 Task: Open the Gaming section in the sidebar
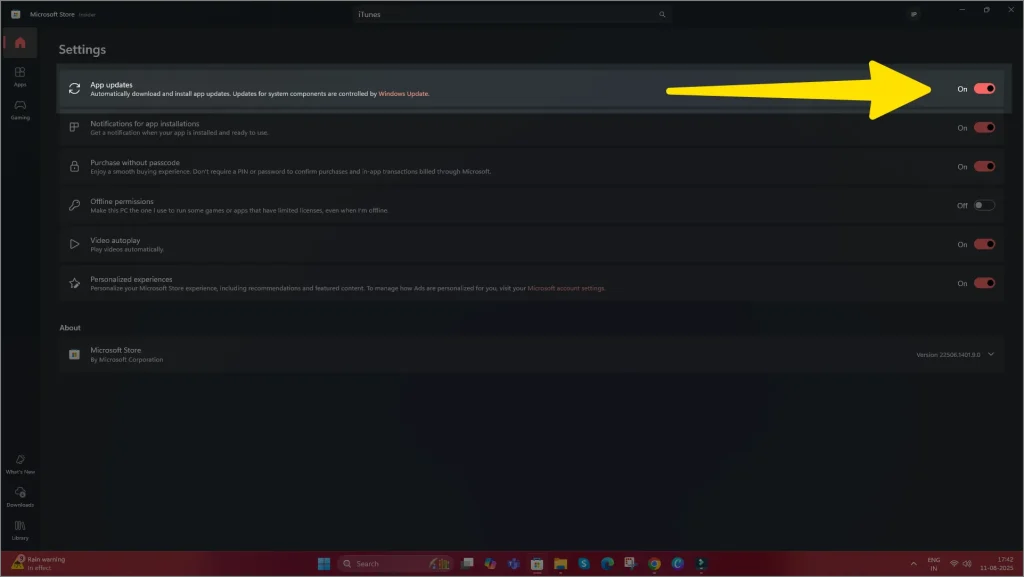click(x=19, y=110)
